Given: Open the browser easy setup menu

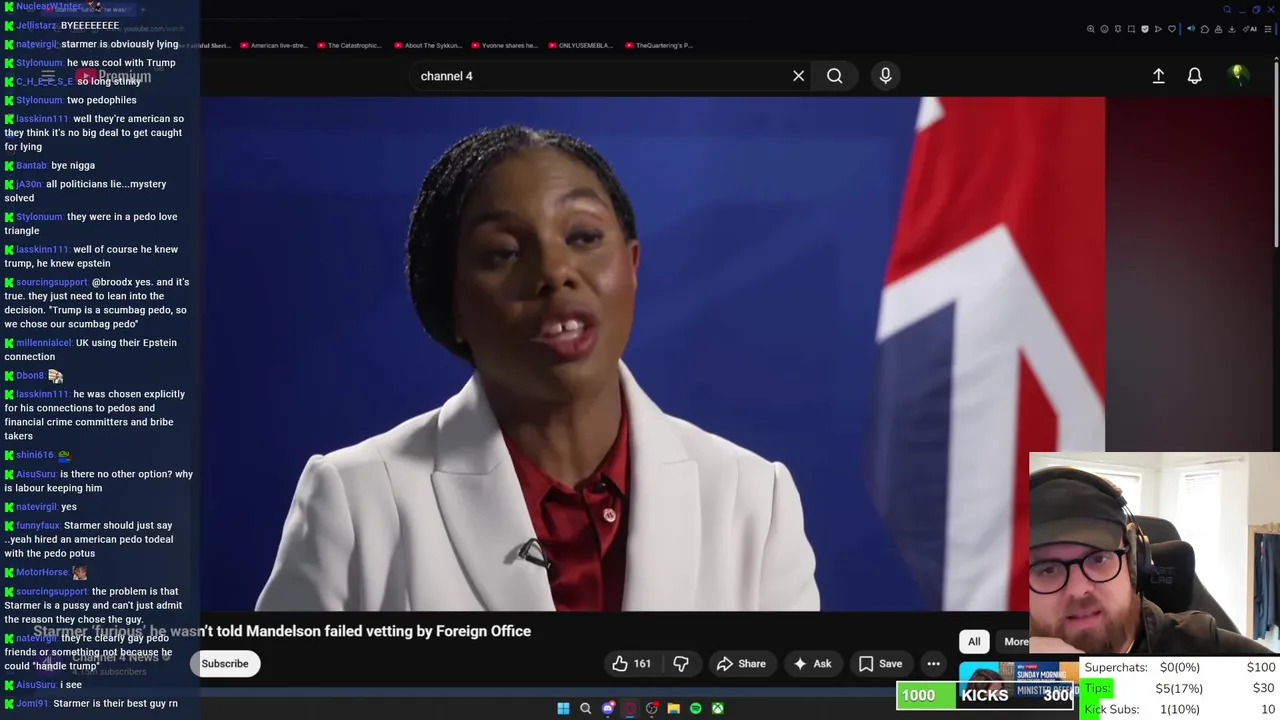Looking at the screenshot, I should pyautogui.click(x=1268, y=29).
